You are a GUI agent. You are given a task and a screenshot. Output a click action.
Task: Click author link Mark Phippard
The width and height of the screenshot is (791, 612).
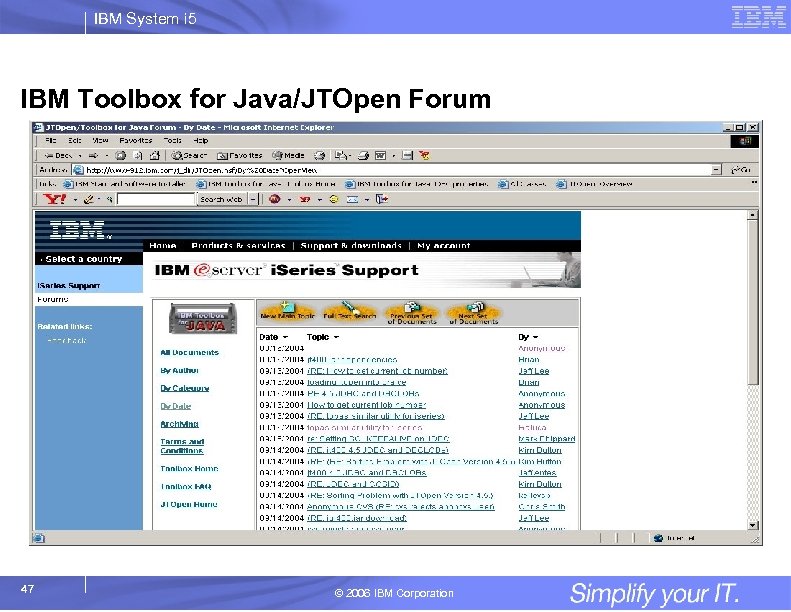pyautogui.click(x=547, y=439)
